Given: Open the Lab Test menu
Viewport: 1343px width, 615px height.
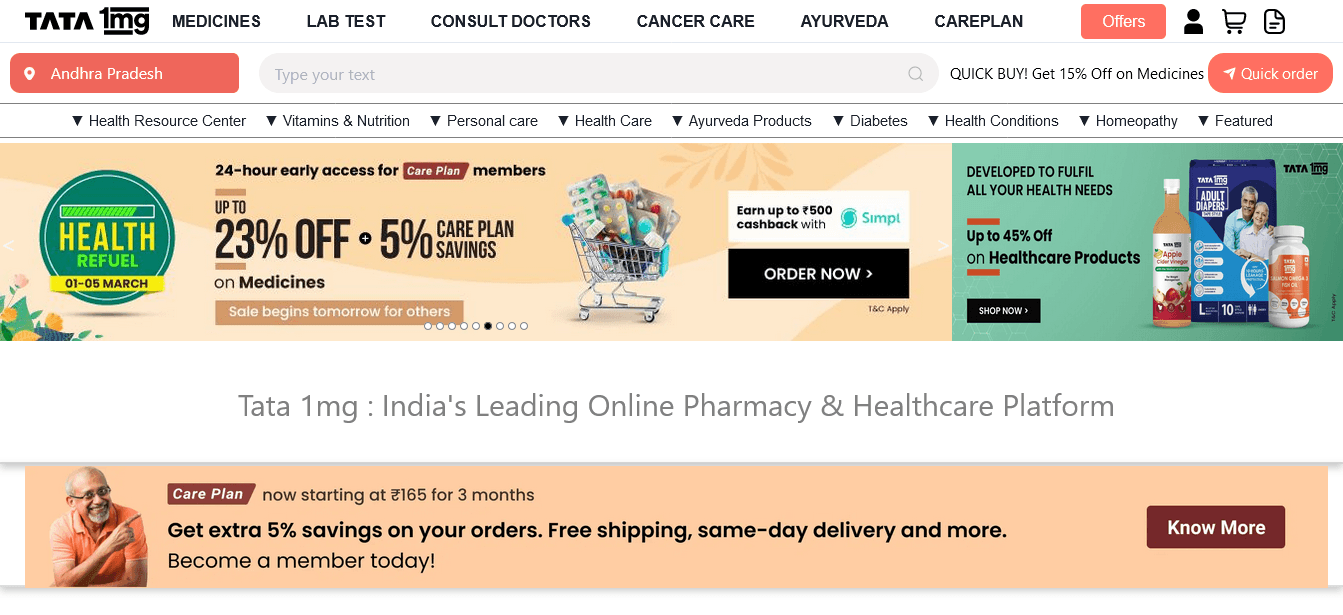Looking at the screenshot, I should 346,21.
